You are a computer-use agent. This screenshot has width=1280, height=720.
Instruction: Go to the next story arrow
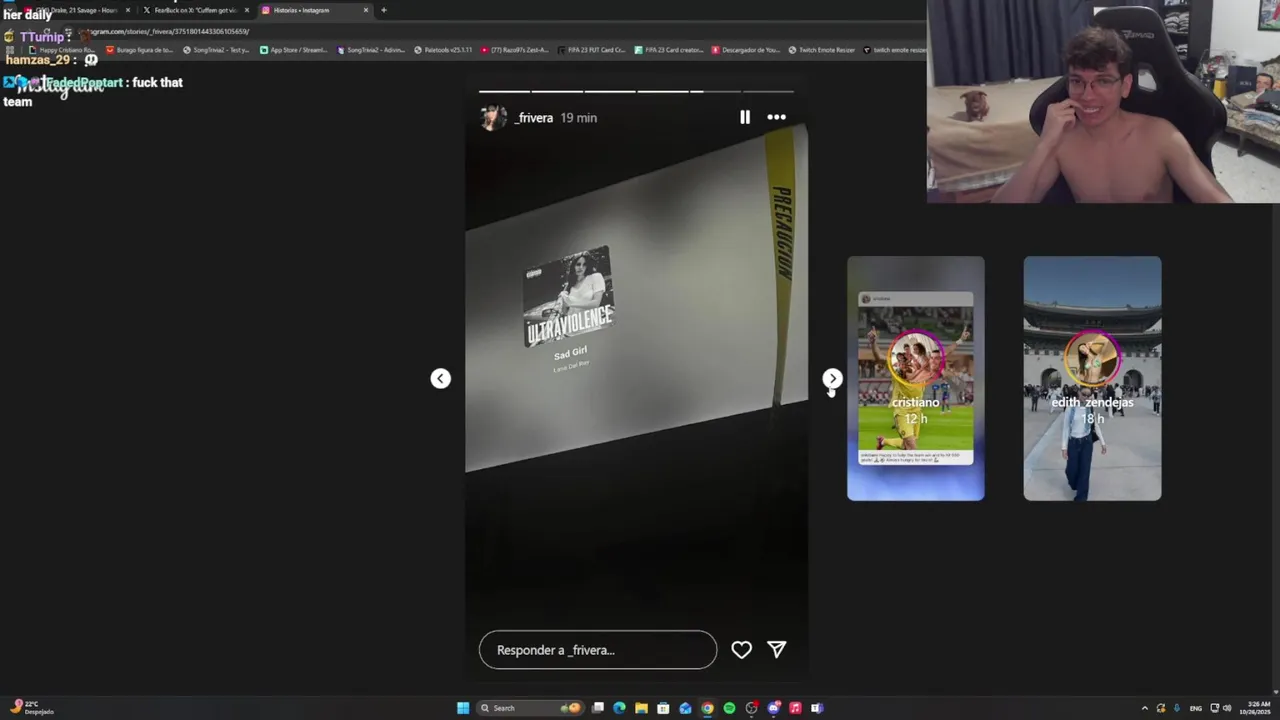(832, 378)
